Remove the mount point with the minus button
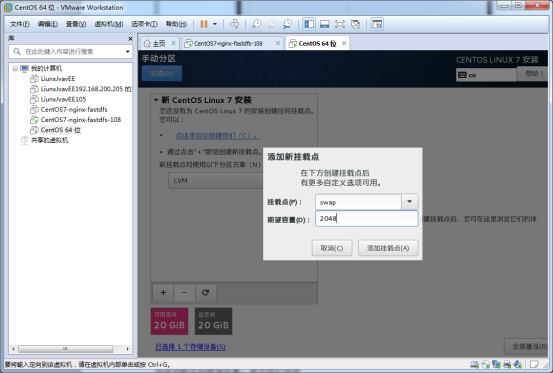 click(x=184, y=293)
